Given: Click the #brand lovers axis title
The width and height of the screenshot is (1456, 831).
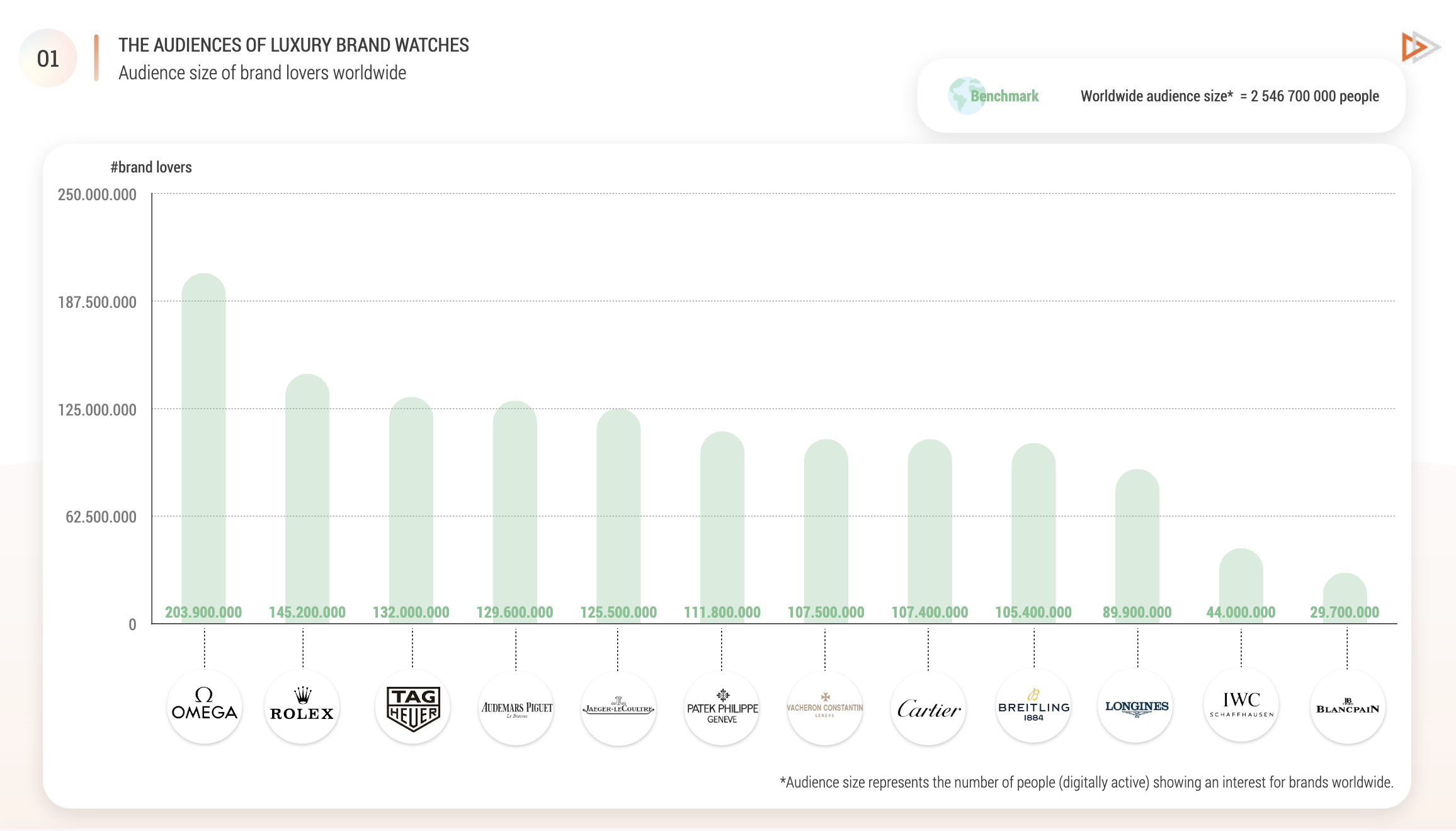Looking at the screenshot, I should (151, 167).
